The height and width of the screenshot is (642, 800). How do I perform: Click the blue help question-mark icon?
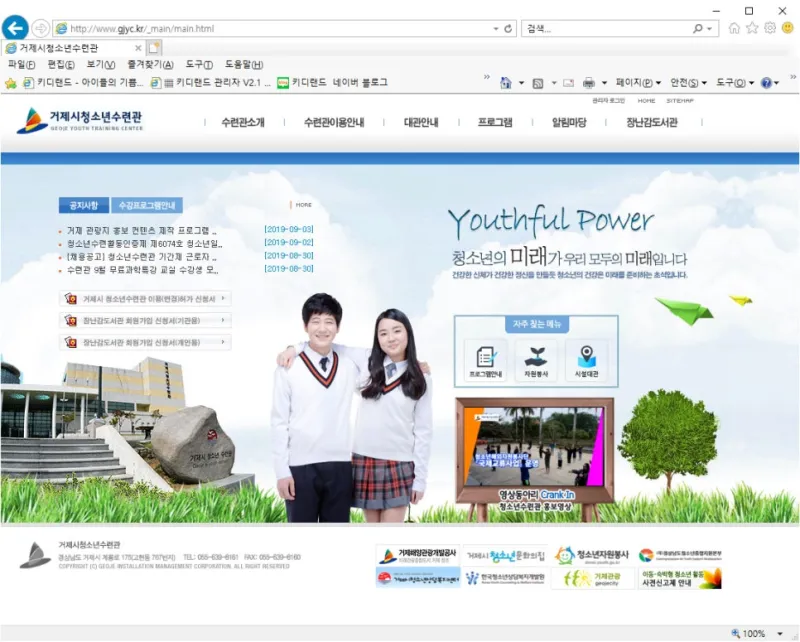[x=766, y=83]
